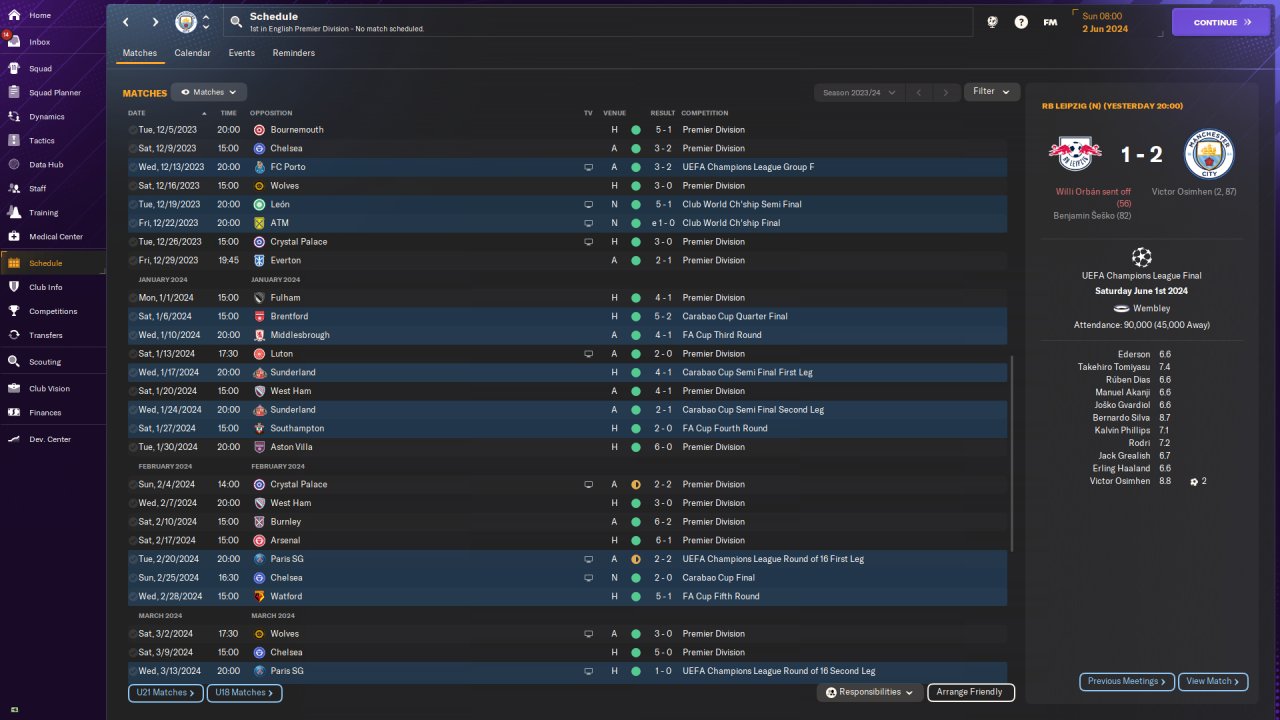This screenshot has height=720, width=1280.
Task: Open Previous Meetings
Action: [1127, 681]
